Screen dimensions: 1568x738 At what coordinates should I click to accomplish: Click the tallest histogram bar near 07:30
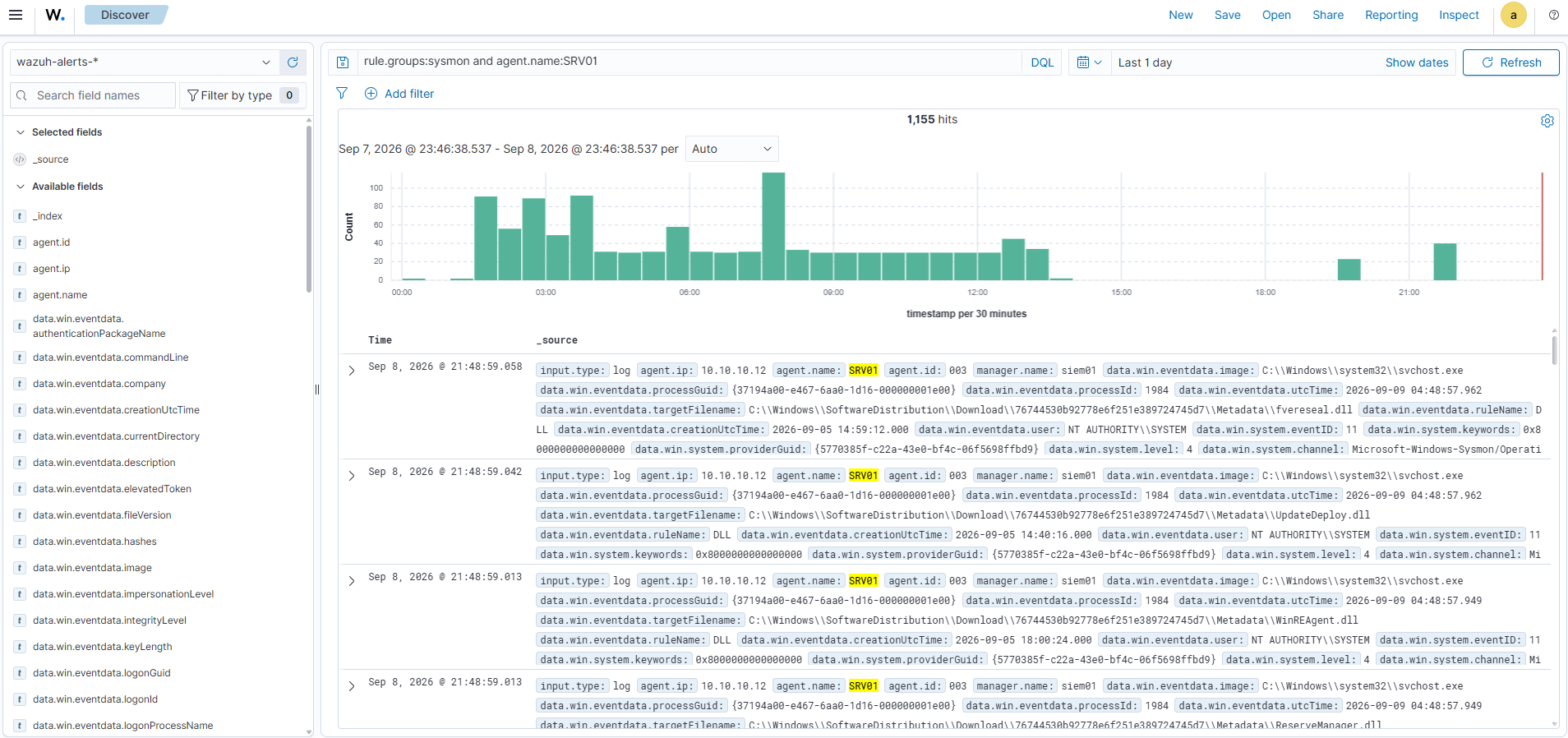point(773,226)
